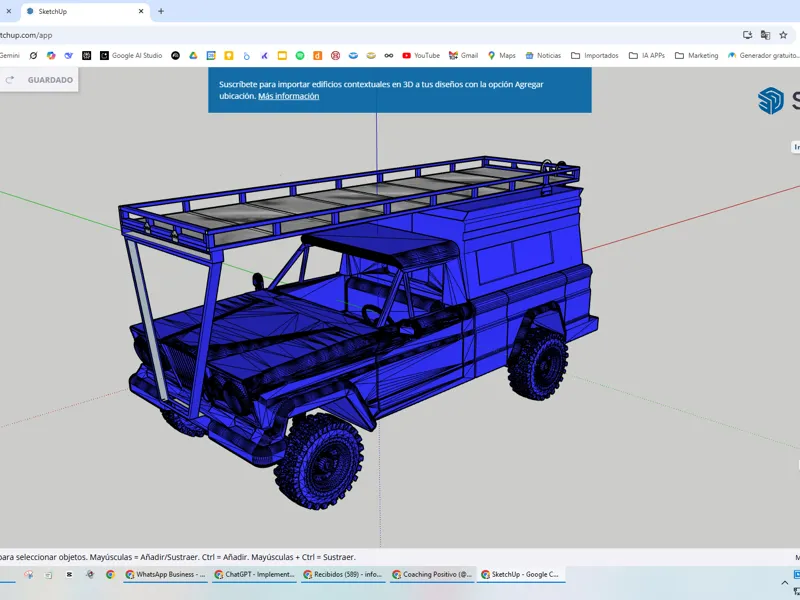Switch to SketchUp - Google Chrome taskbar window
Image resolution: width=800 pixels, height=600 pixels.
coord(521,574)
